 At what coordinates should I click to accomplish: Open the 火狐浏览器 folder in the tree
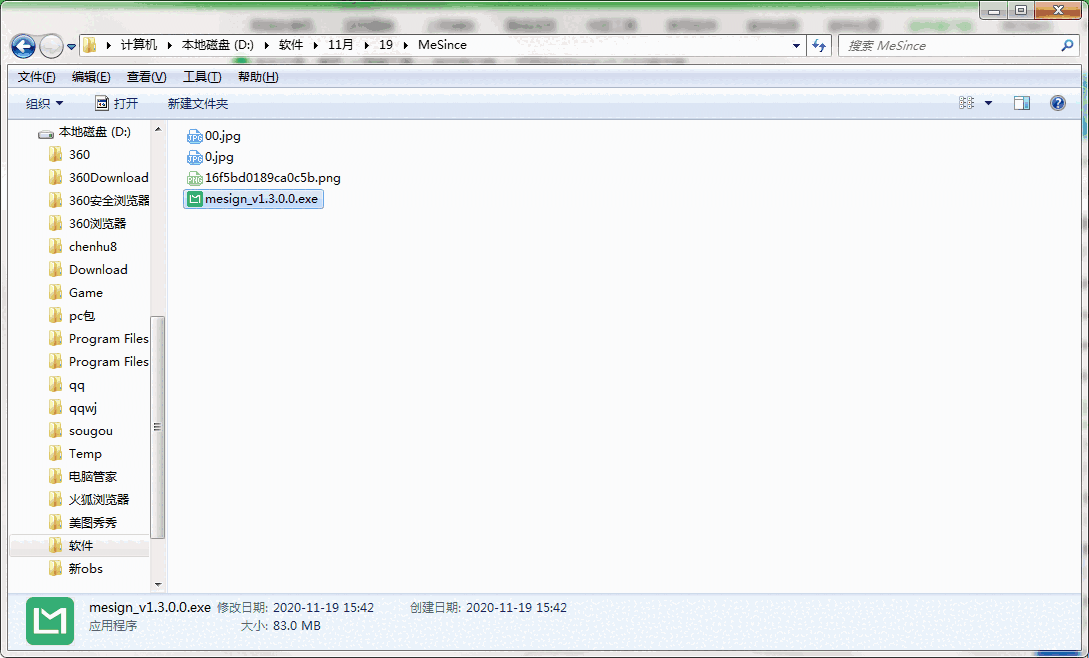pyautogui.click(x=99, y=500)
